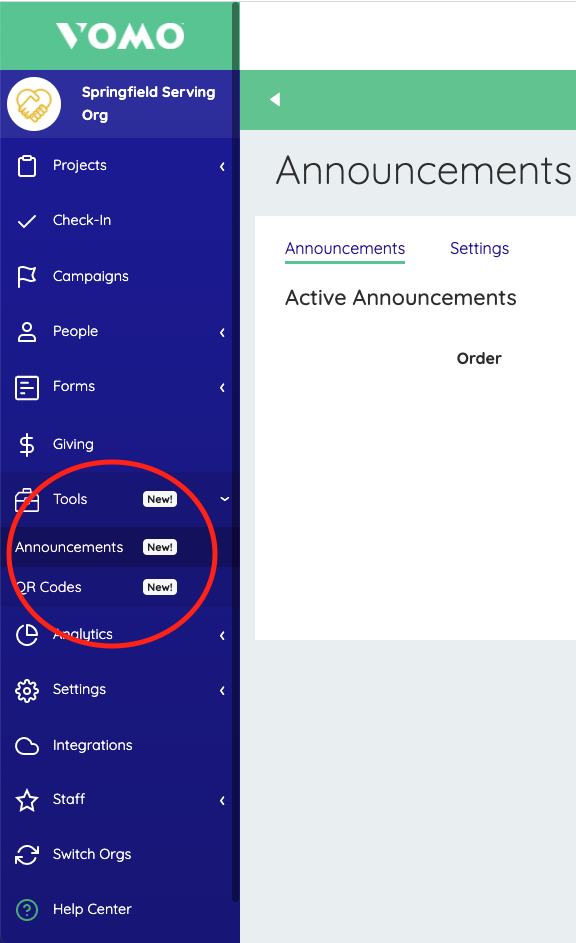Open QR Codes under Tools
Viewport: 576px width, 943px height.
48,587
